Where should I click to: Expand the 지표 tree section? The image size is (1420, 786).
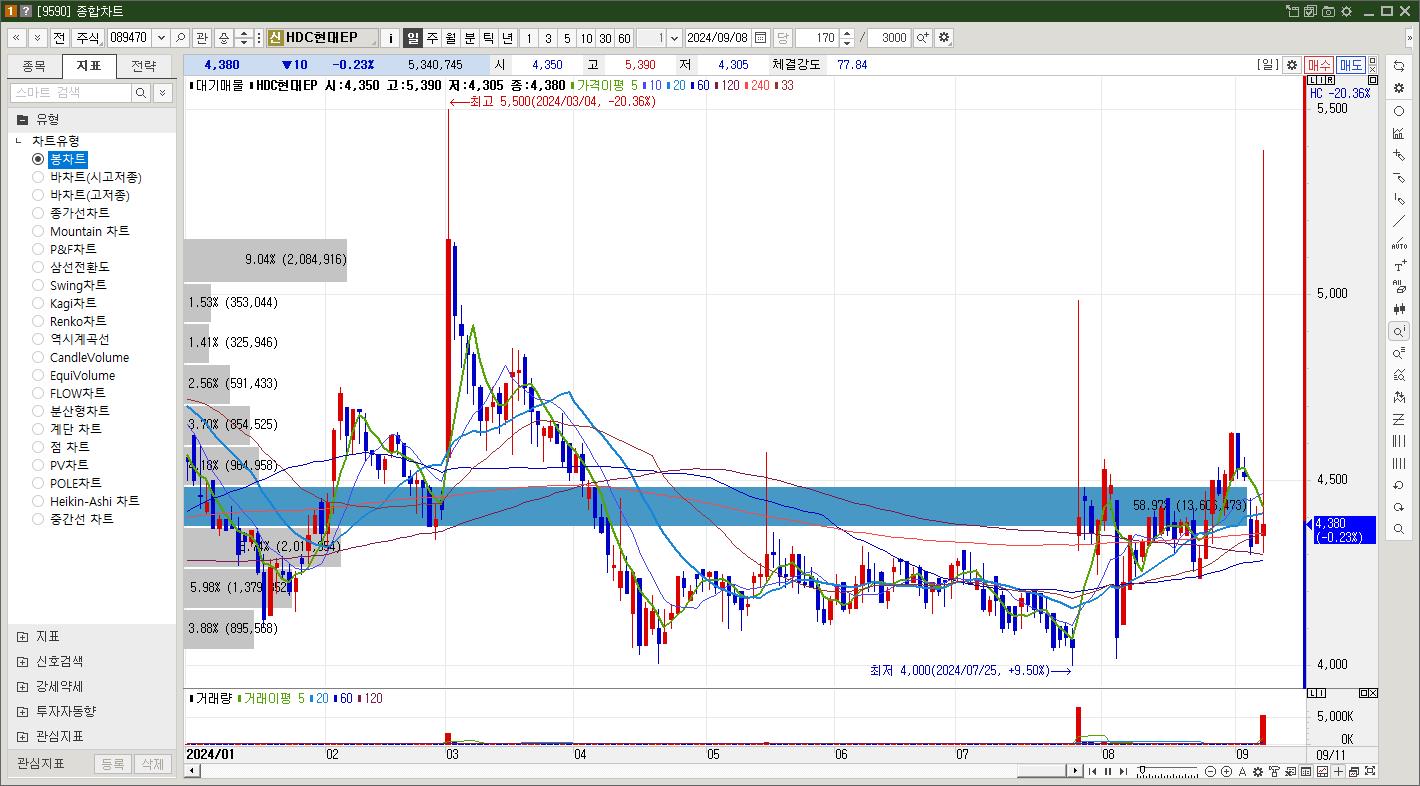pos(23,636)
